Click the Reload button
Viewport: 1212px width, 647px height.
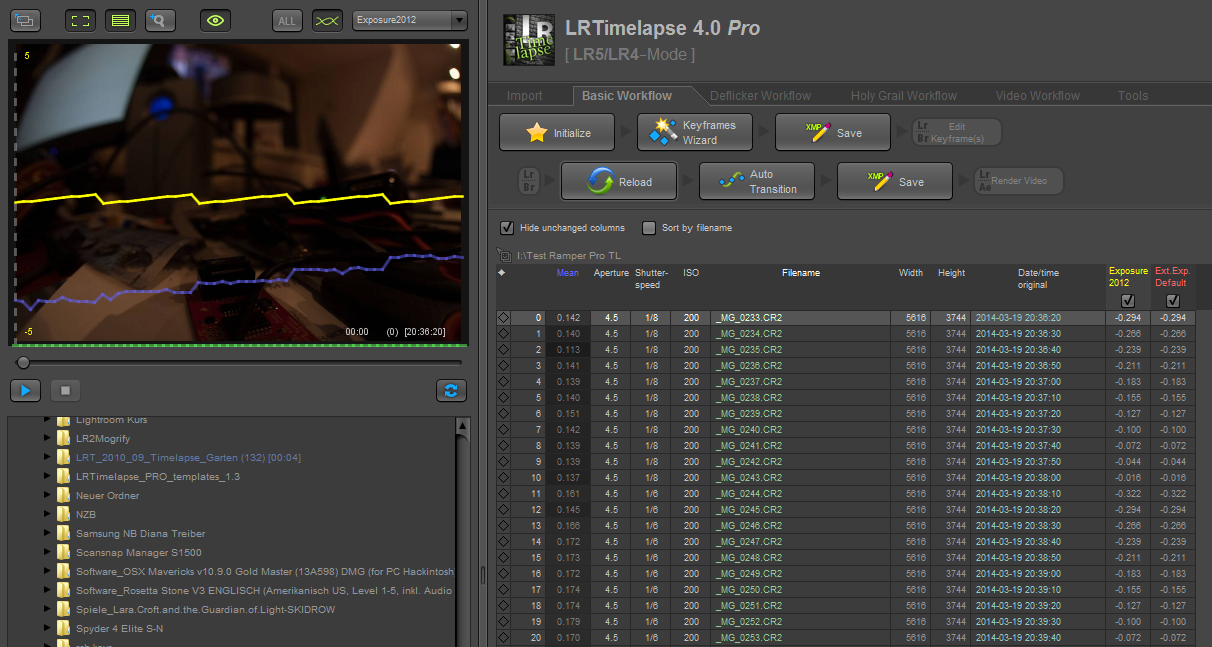point(619,181)
